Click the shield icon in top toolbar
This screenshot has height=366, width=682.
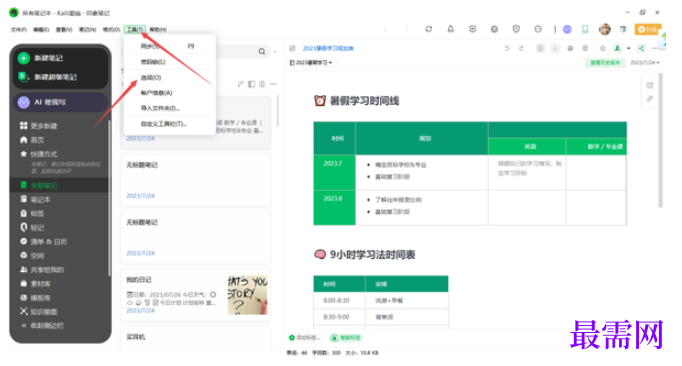pos(516,29)
